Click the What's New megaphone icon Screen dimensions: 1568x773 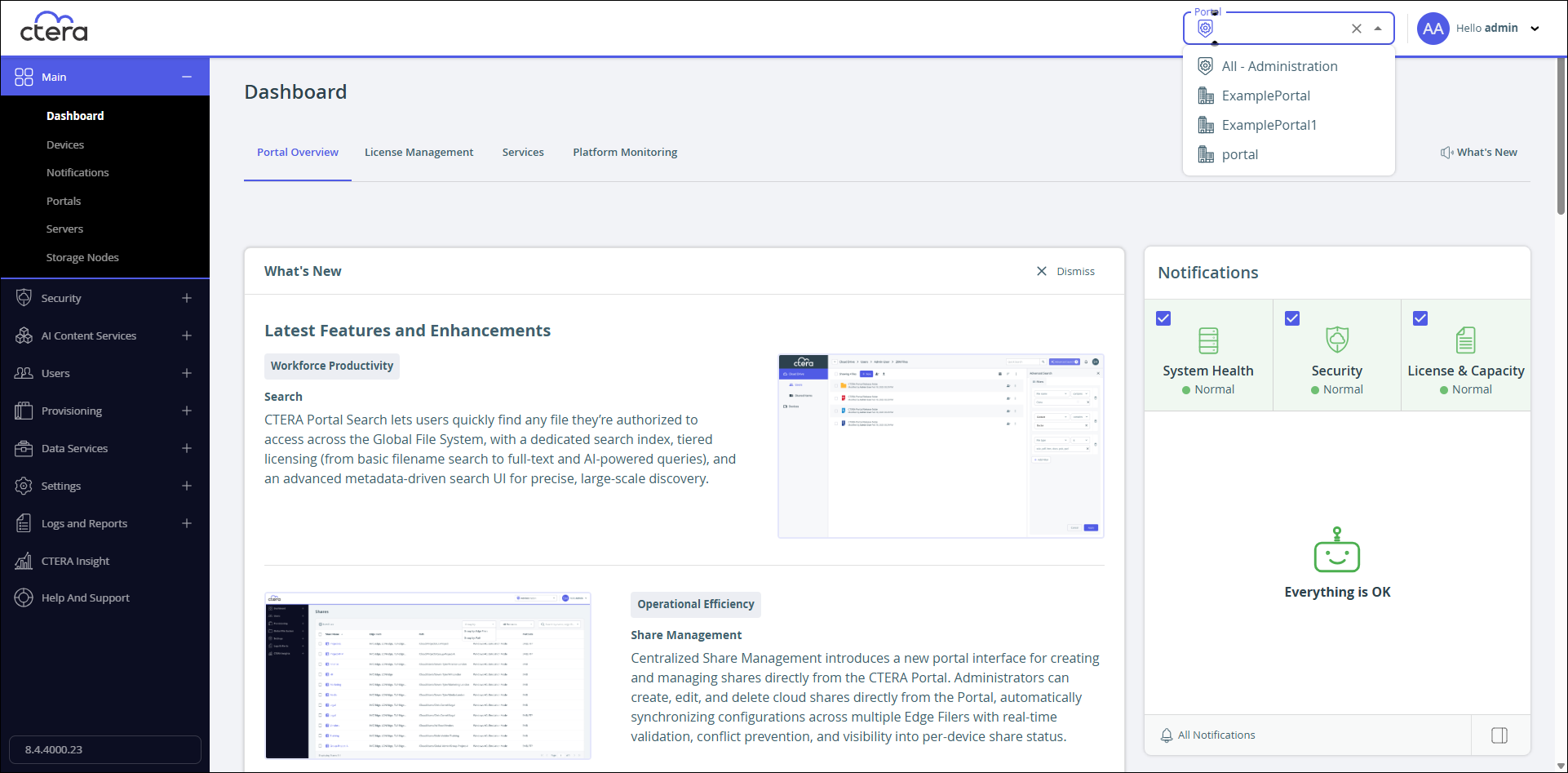(x=1446, y=153)
